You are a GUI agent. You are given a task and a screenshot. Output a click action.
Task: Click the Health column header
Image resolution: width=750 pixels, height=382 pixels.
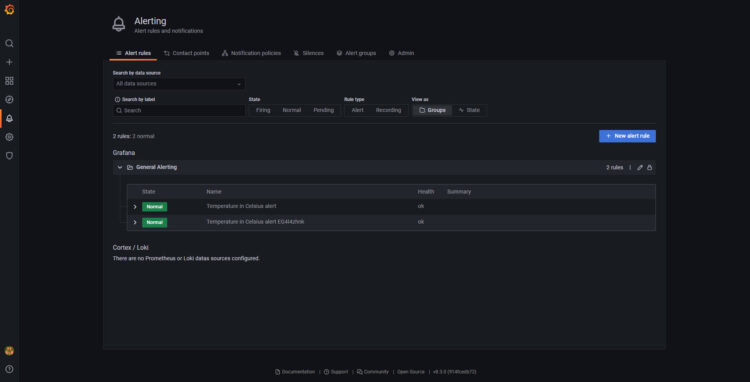click(426, 192)
